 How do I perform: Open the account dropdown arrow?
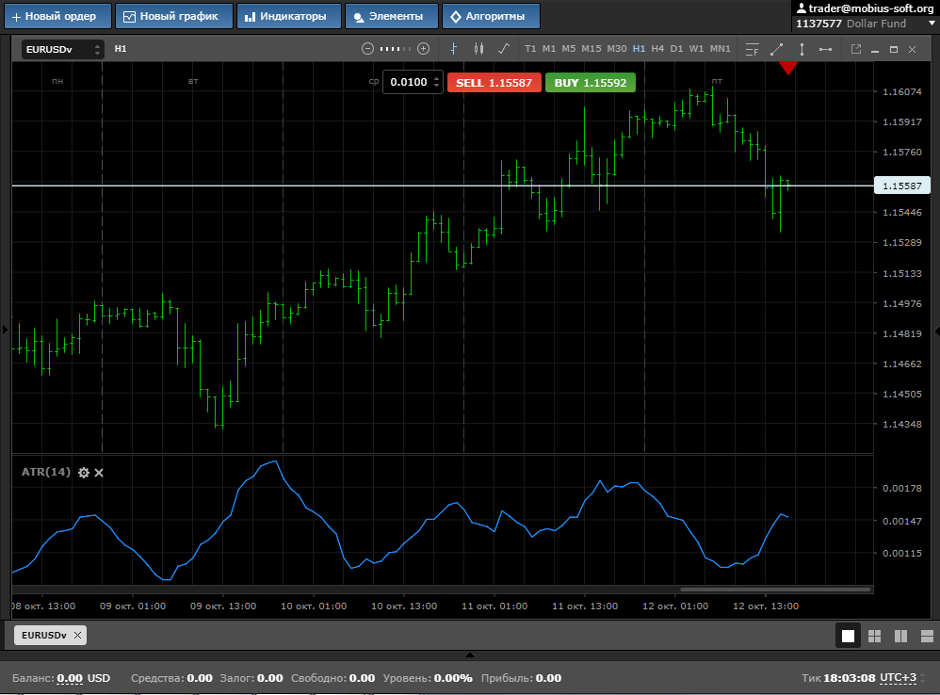(x=932, y=23)
